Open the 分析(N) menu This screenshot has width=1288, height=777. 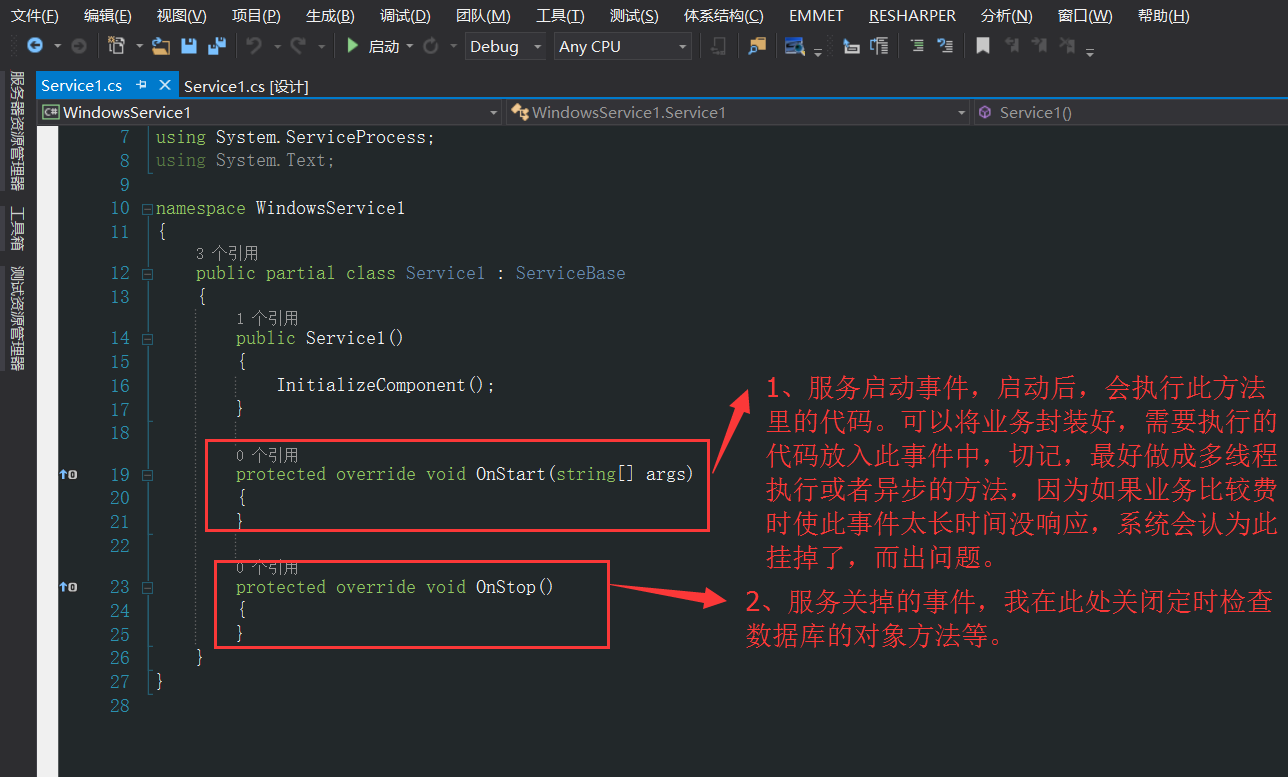click(1006, 15)
